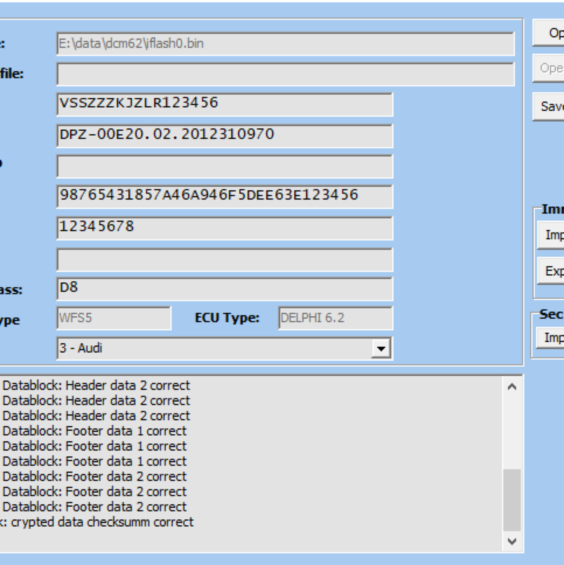Click the Export button
564x565 pixels.
551,271
